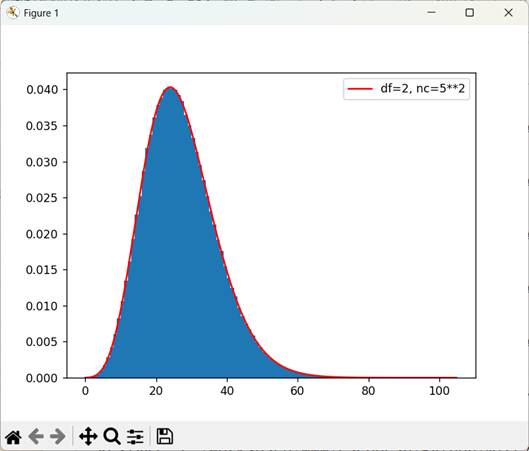
Task: Click the matplotlib icon in title bar
Action: (12, 13)
